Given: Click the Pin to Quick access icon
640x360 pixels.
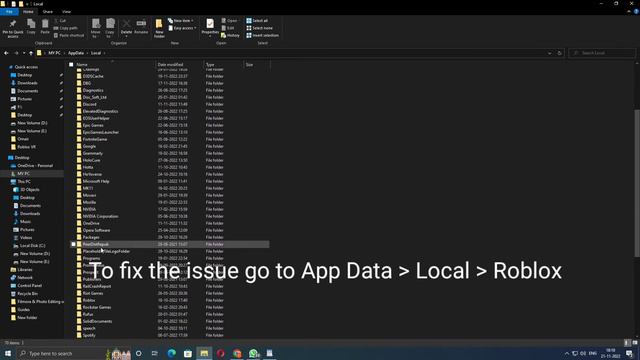Looking at the screenshot, I should click(13, 24).
